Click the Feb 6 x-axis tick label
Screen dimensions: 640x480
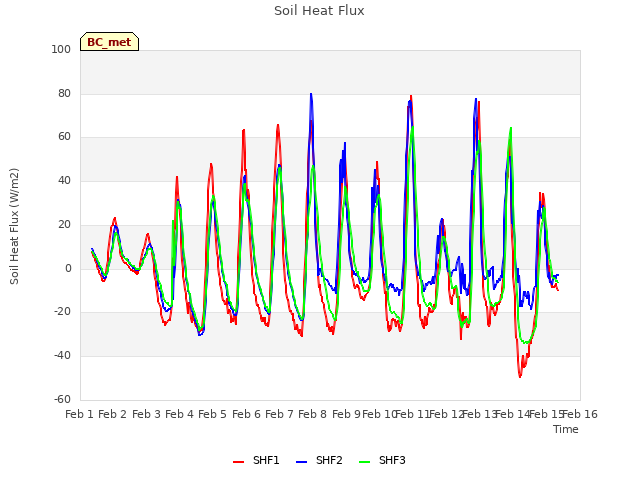246,414
